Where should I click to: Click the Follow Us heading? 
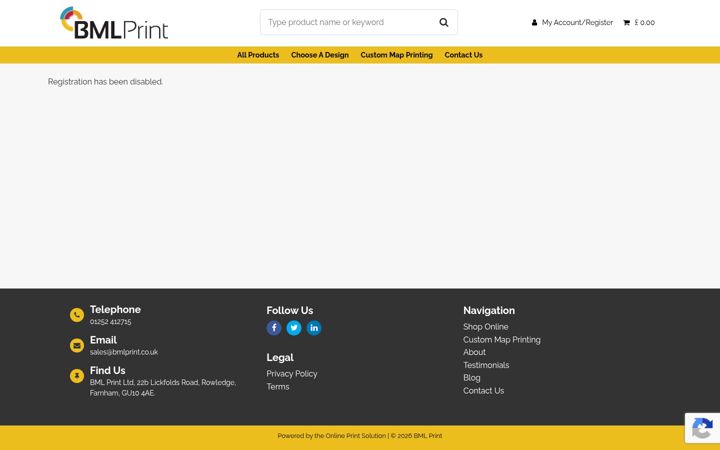tap(290, 310)
